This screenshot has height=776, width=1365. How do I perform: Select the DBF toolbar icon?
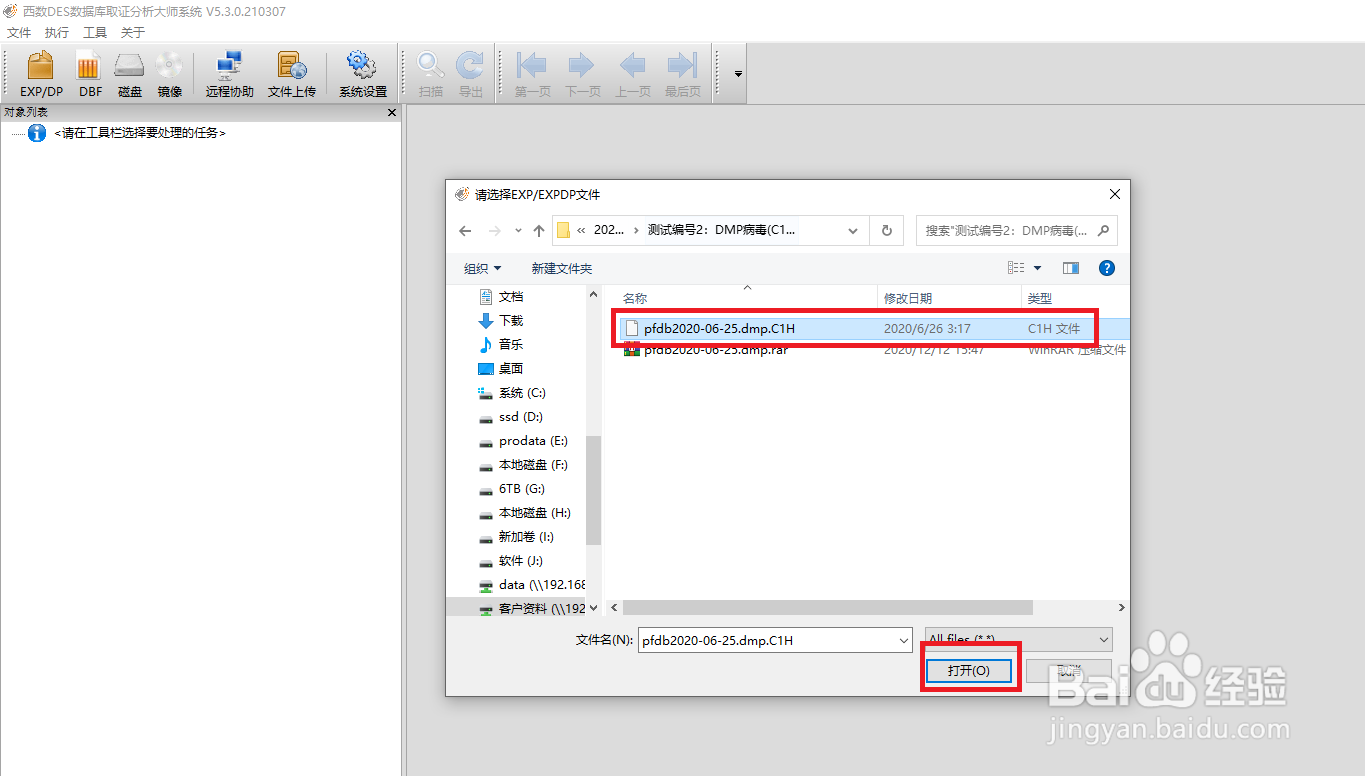click(90, 75)
